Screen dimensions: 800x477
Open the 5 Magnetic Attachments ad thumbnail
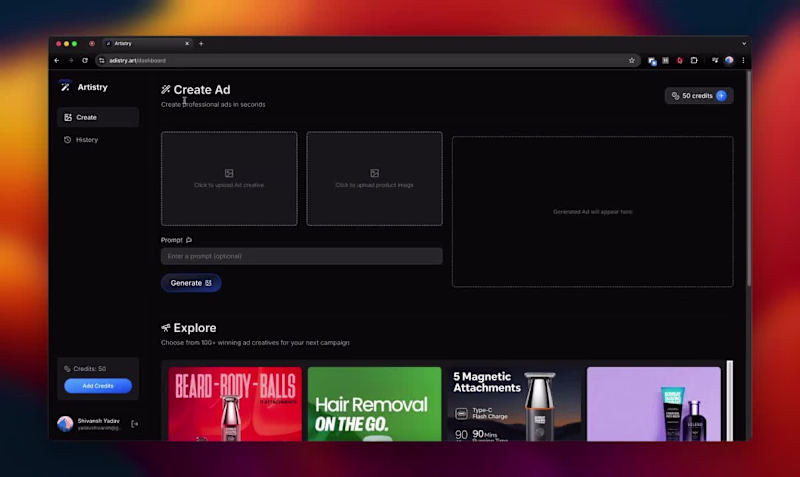(514, 404)
